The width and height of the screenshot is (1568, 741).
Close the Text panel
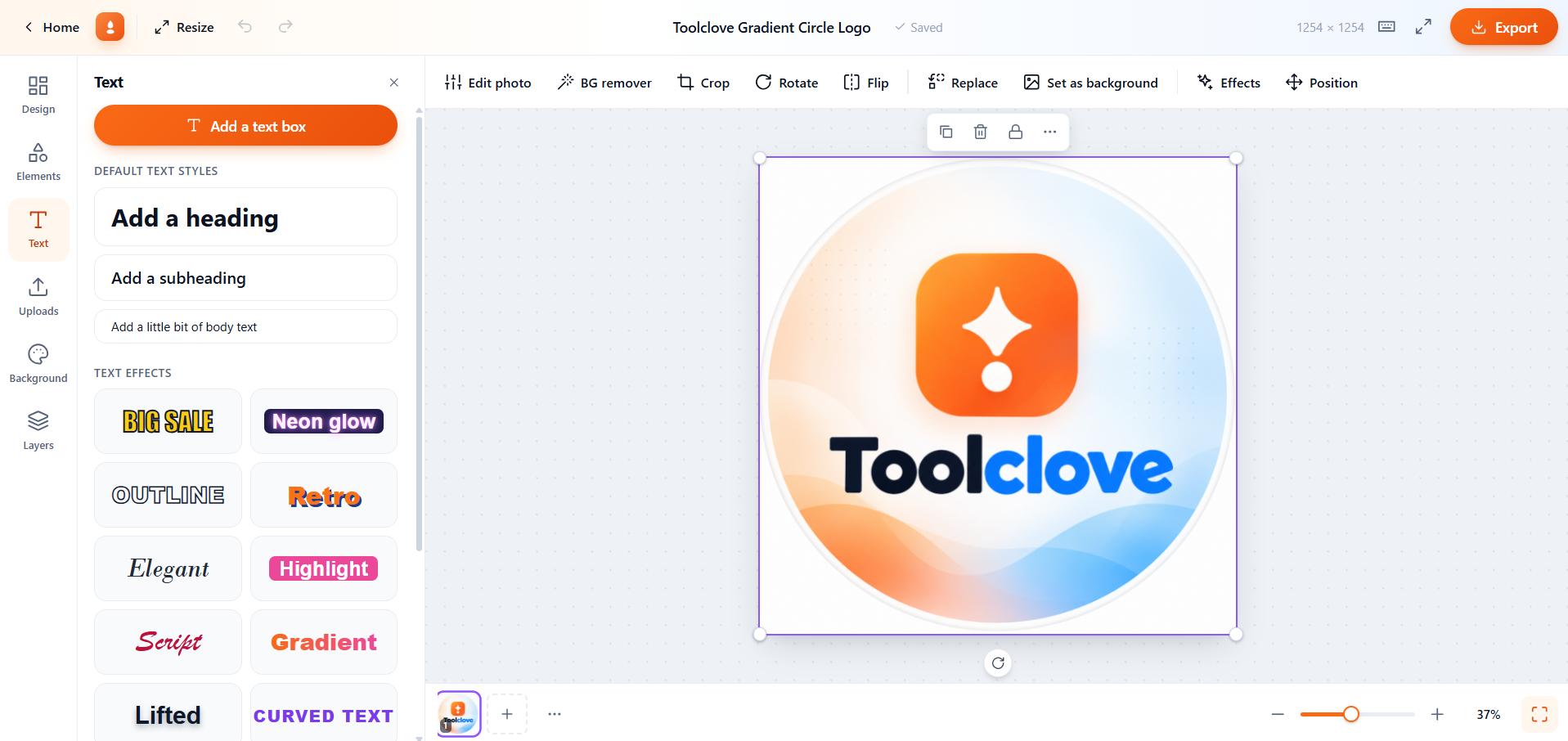pyautogui.click(x=394, y=83)
